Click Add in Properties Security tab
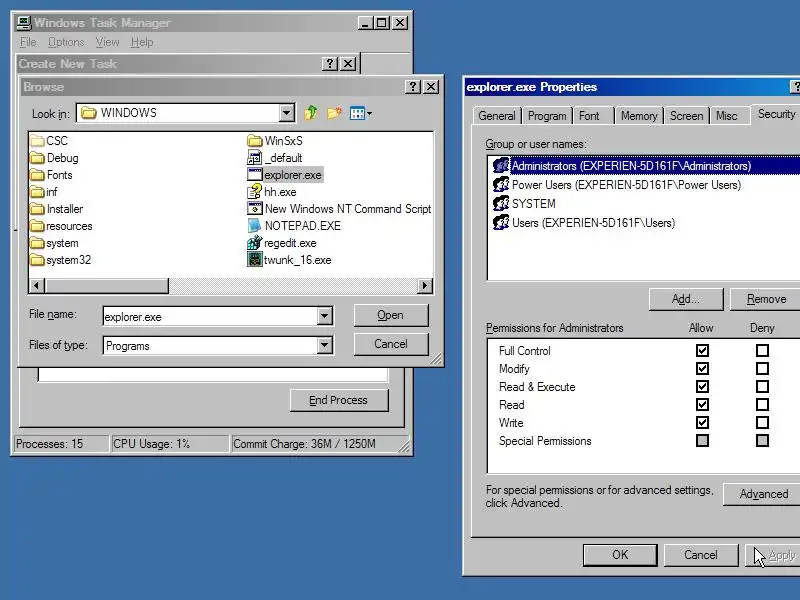The width and height of the screenshot is (800, 600). 686,299
